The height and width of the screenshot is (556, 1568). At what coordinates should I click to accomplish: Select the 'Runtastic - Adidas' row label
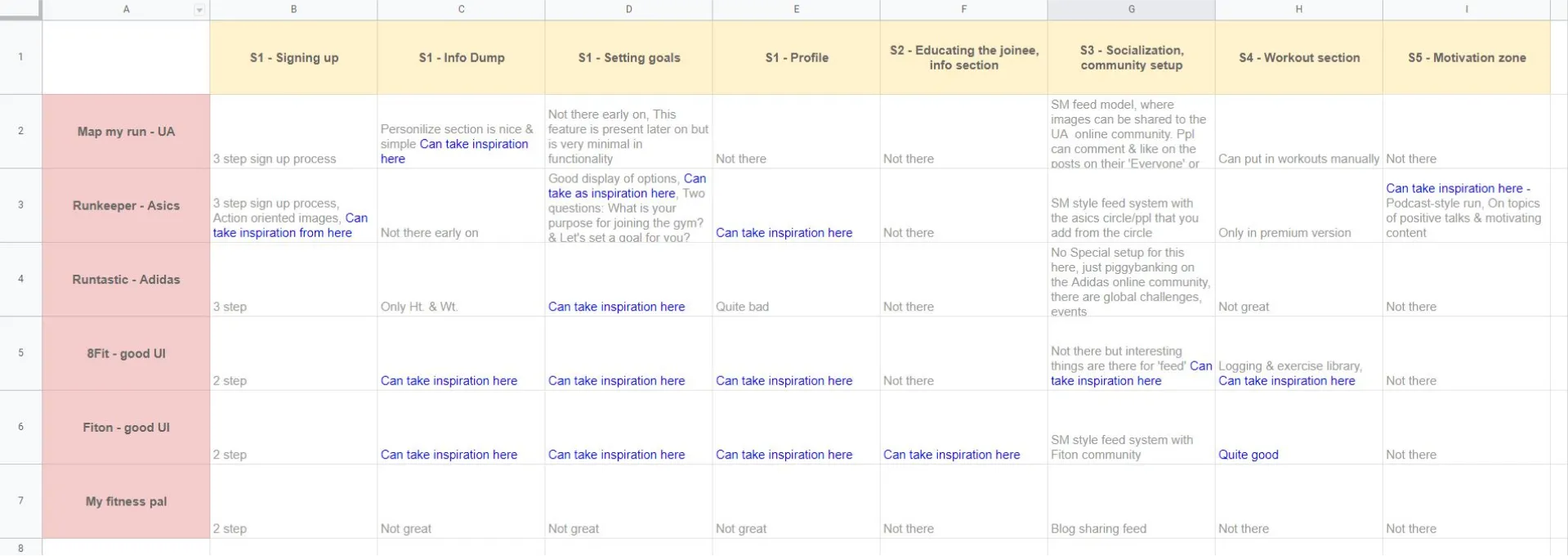[x=126, y=280]
